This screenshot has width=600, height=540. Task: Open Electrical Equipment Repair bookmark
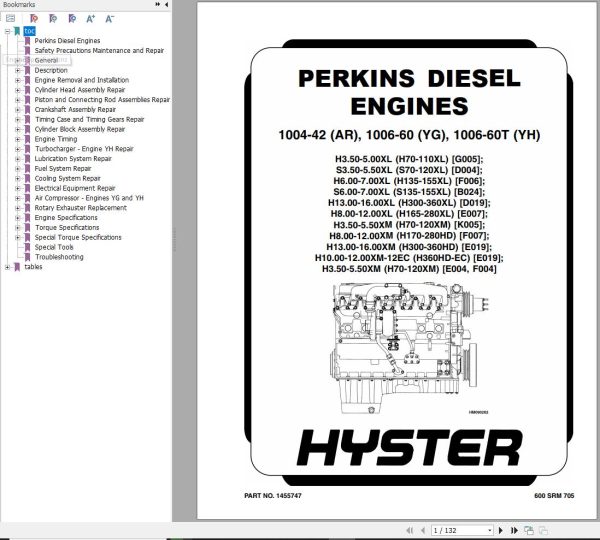click(x=75, y=188)
